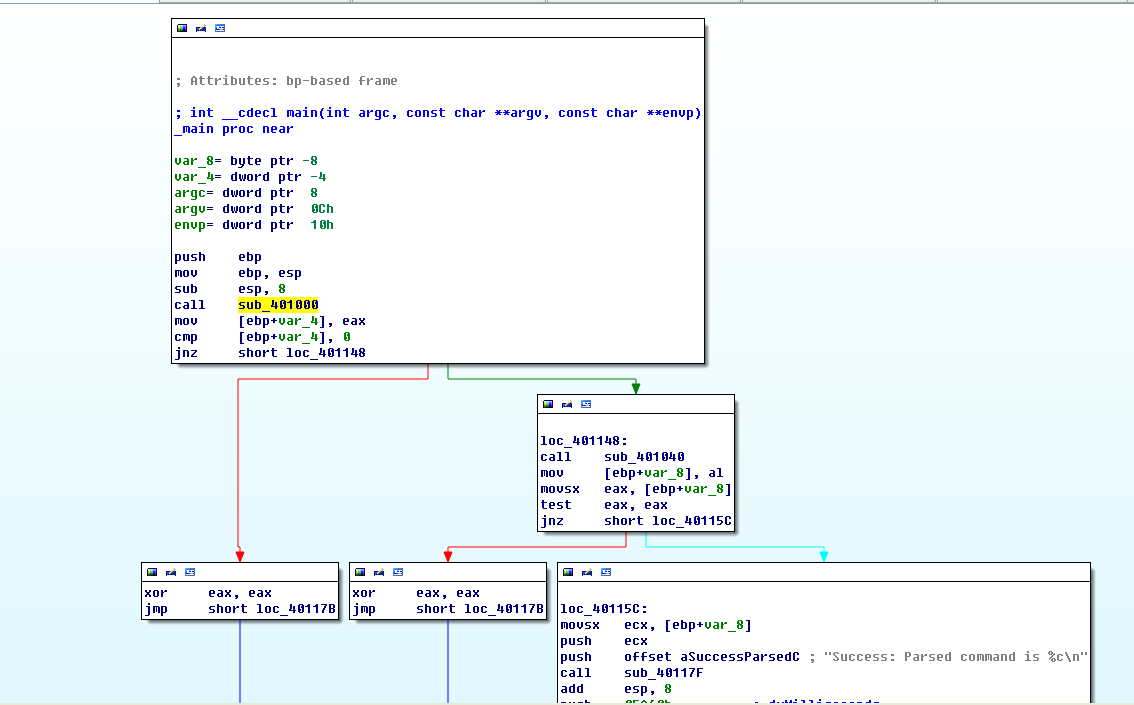The image size is (1134, 705).
Task: Select the highlighted sub_401000 call target
Action: pyautogui.click(x=278, y=305)
